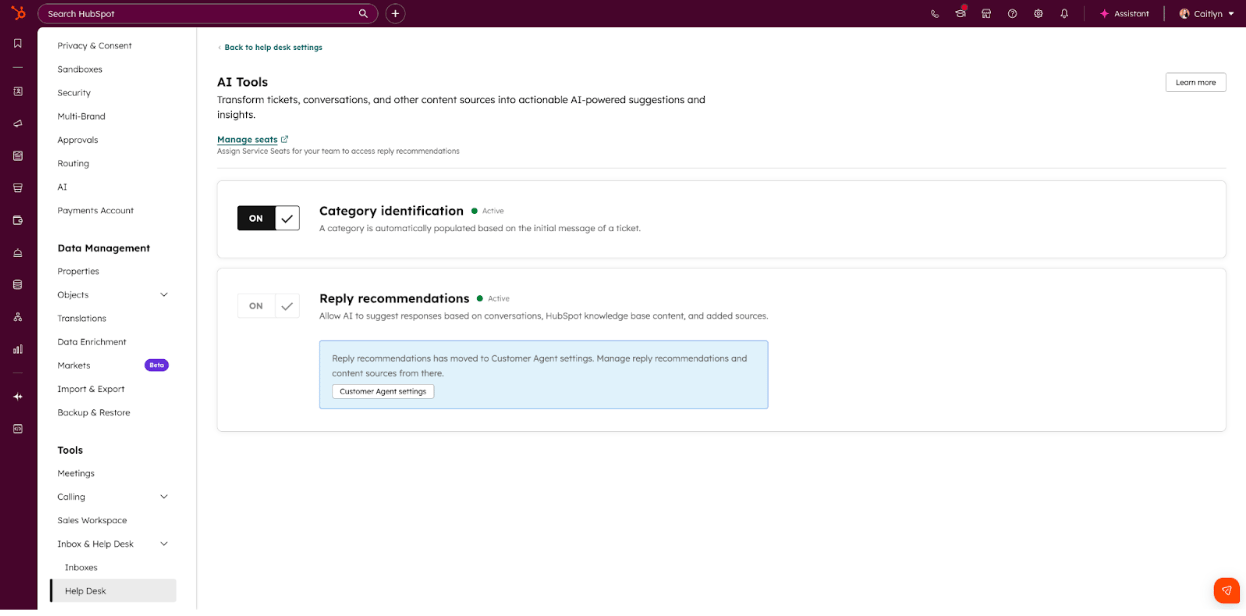Image resolution: width=1246 pixels, height=616 pixels.
Task: Open the Manage seats link
Action: pos(247,140)
